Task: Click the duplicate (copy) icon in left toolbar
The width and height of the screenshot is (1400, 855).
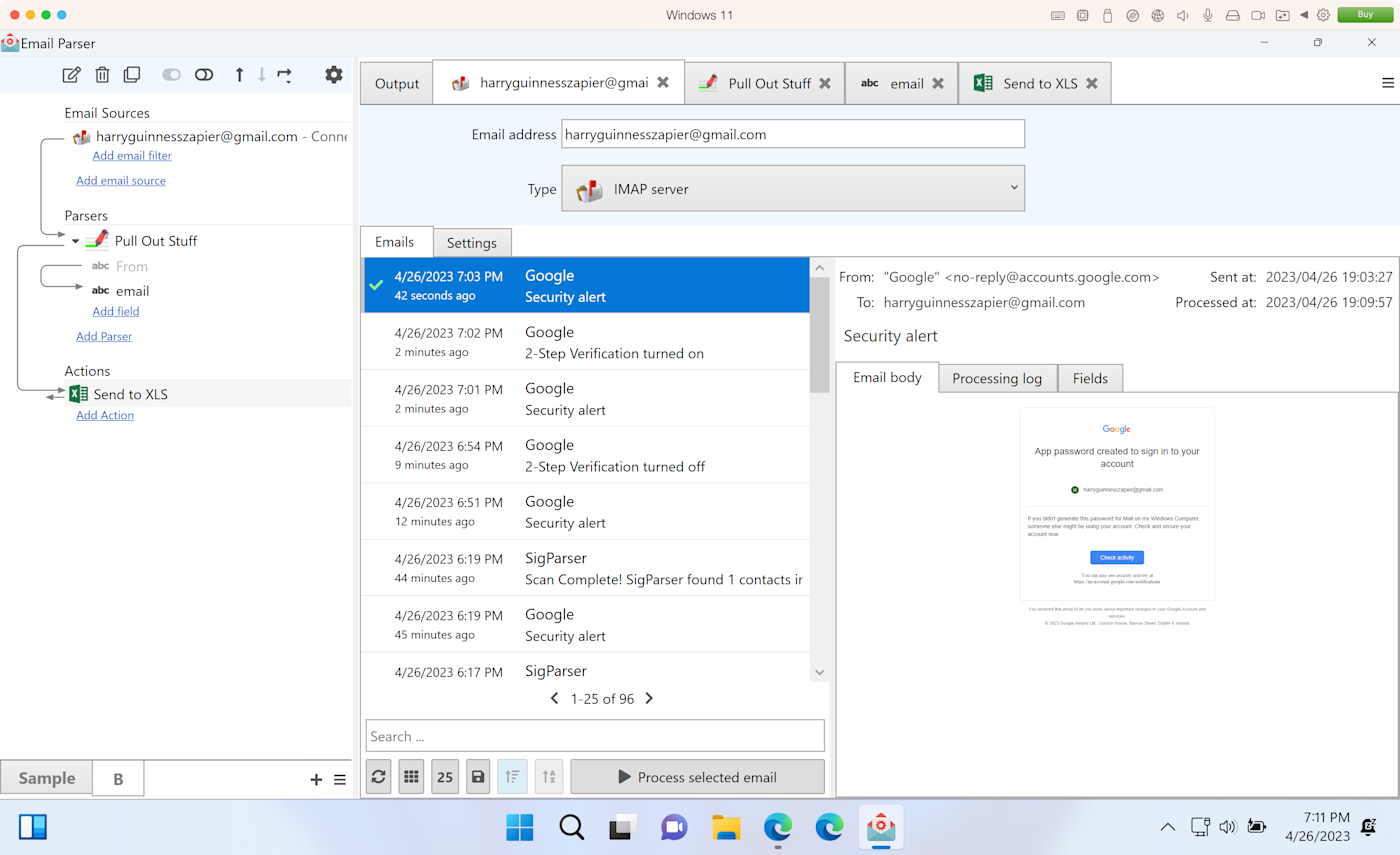Action: [132, 75]
